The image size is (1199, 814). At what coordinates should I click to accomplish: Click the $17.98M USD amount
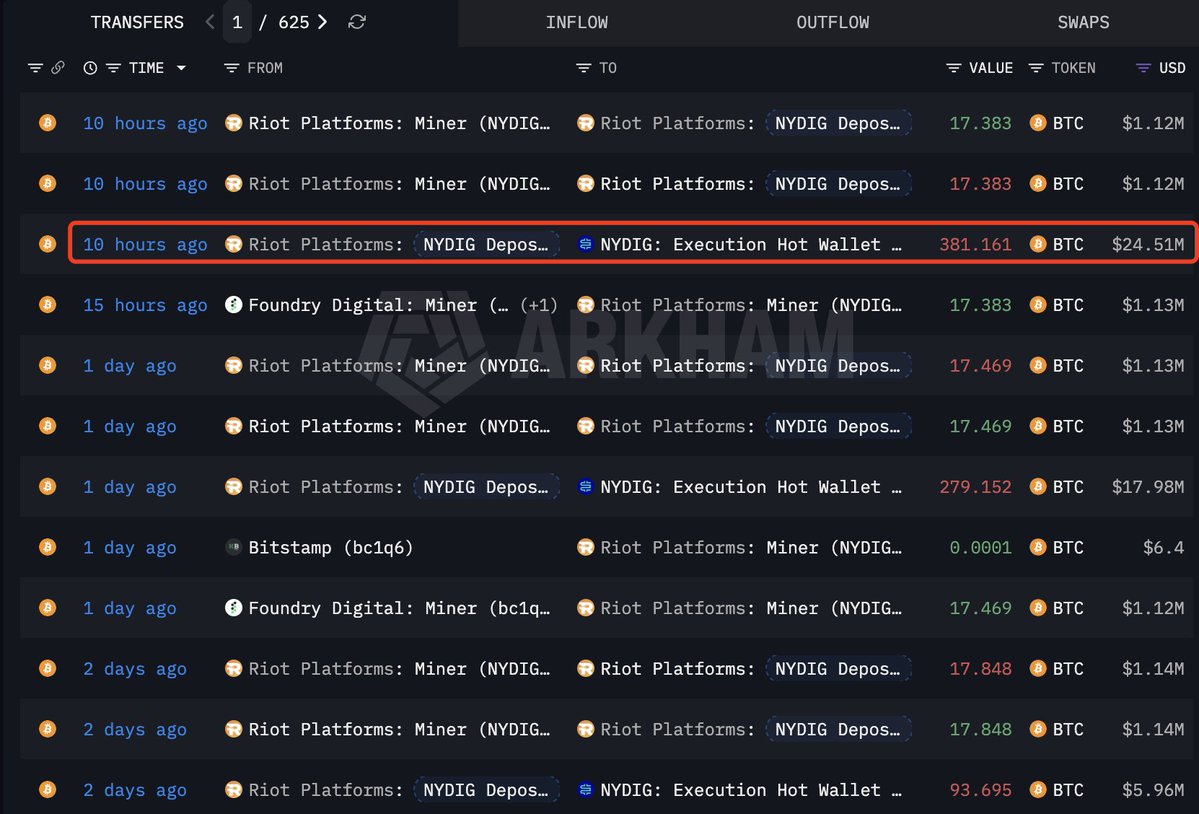click(x=1148, y=487)
